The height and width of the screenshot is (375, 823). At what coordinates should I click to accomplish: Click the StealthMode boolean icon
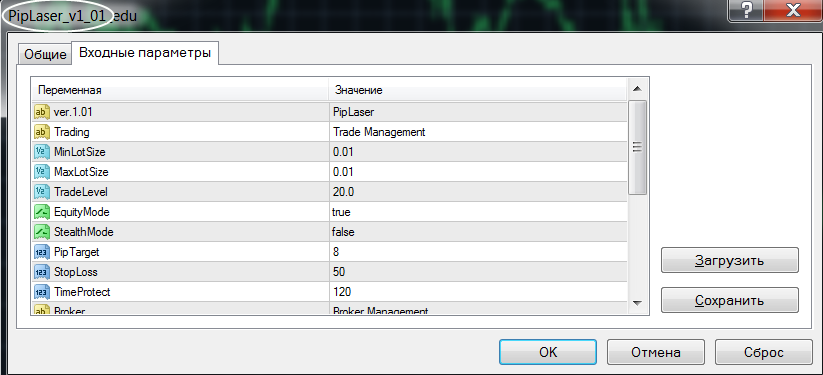(x=41, y=232)
